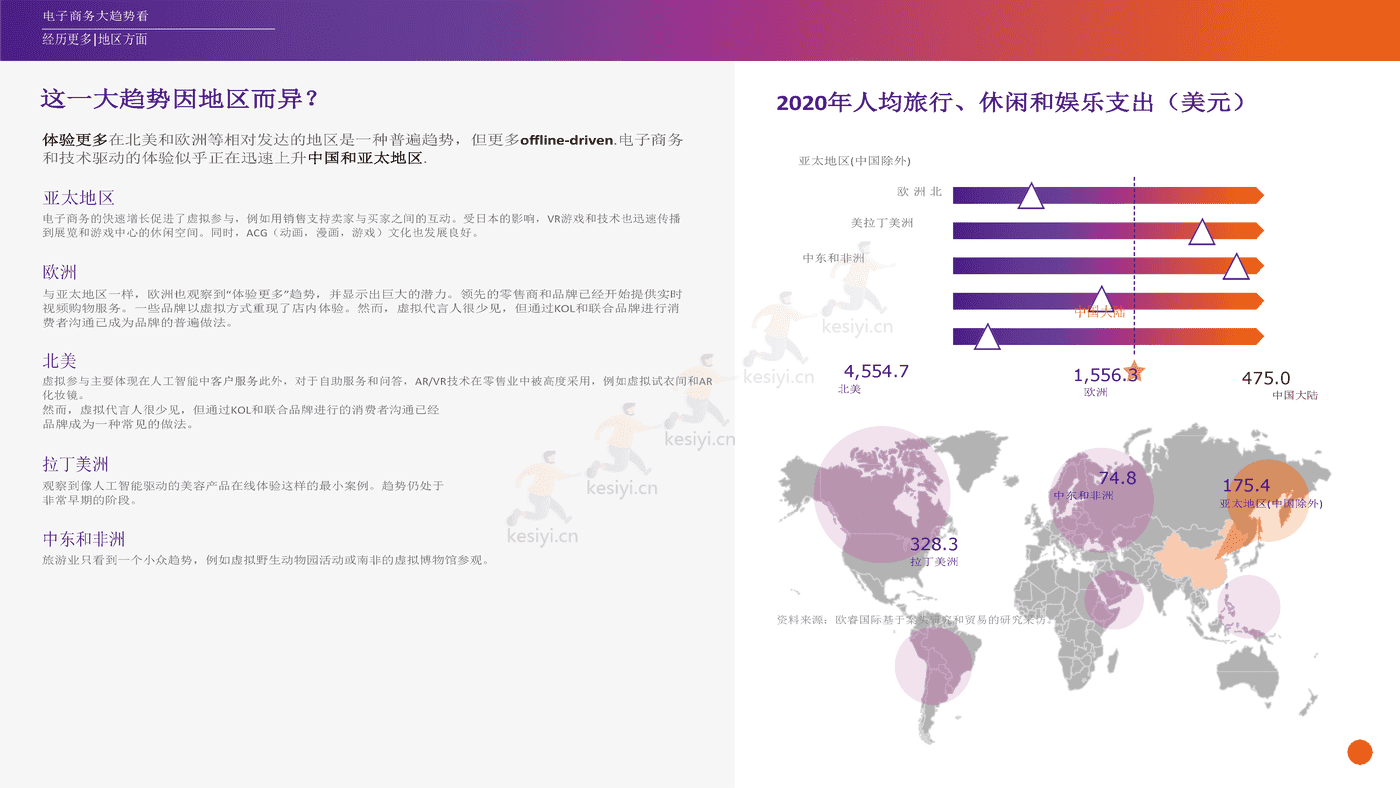Click the section heading 拉丁美洲 in left column
The height and width of the screenshot is (788, 1400).
coord(76,464)
